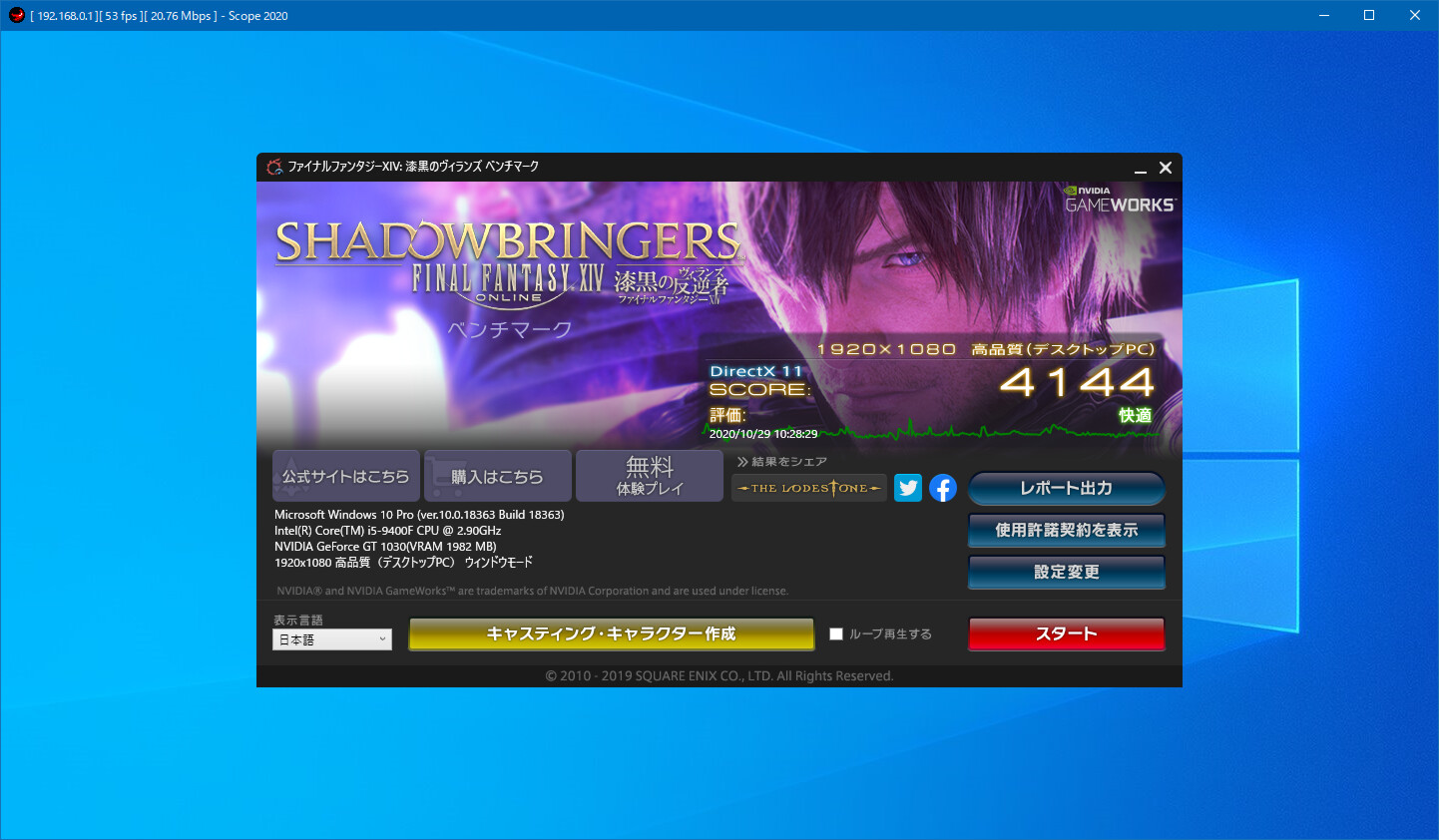The image size is (1439, 840).
Task: Click the NVIDIA GeForce GT 1030 line
Action: click(385, 547)
